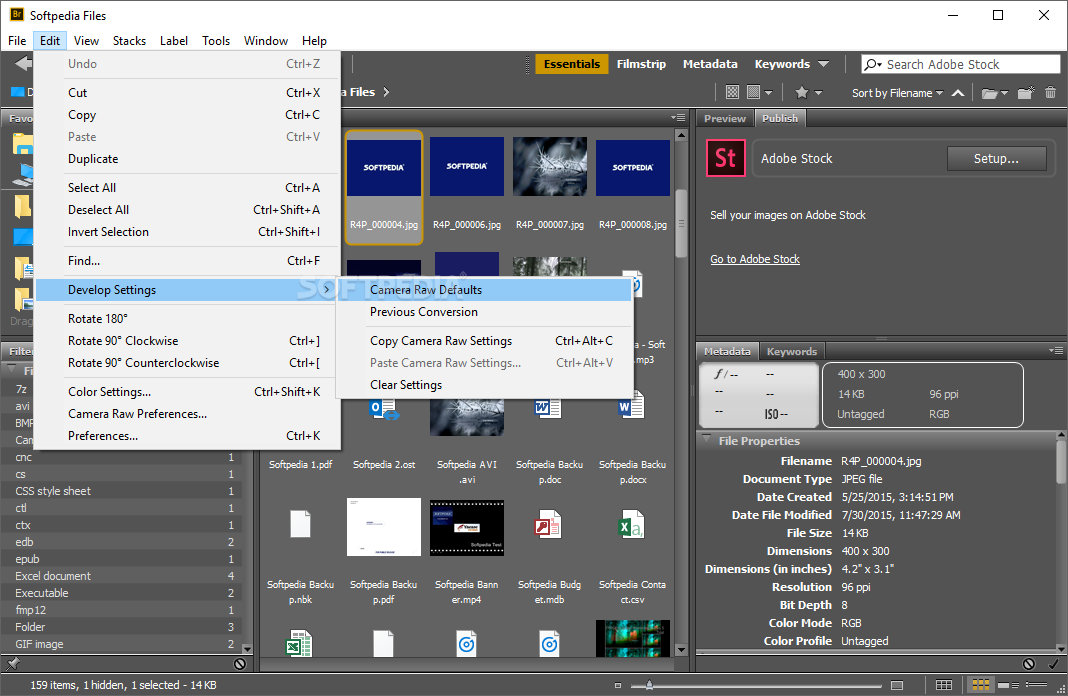Select Clear Settings
The width and height of the screenshot is (1068, 696).
point(484,385)
